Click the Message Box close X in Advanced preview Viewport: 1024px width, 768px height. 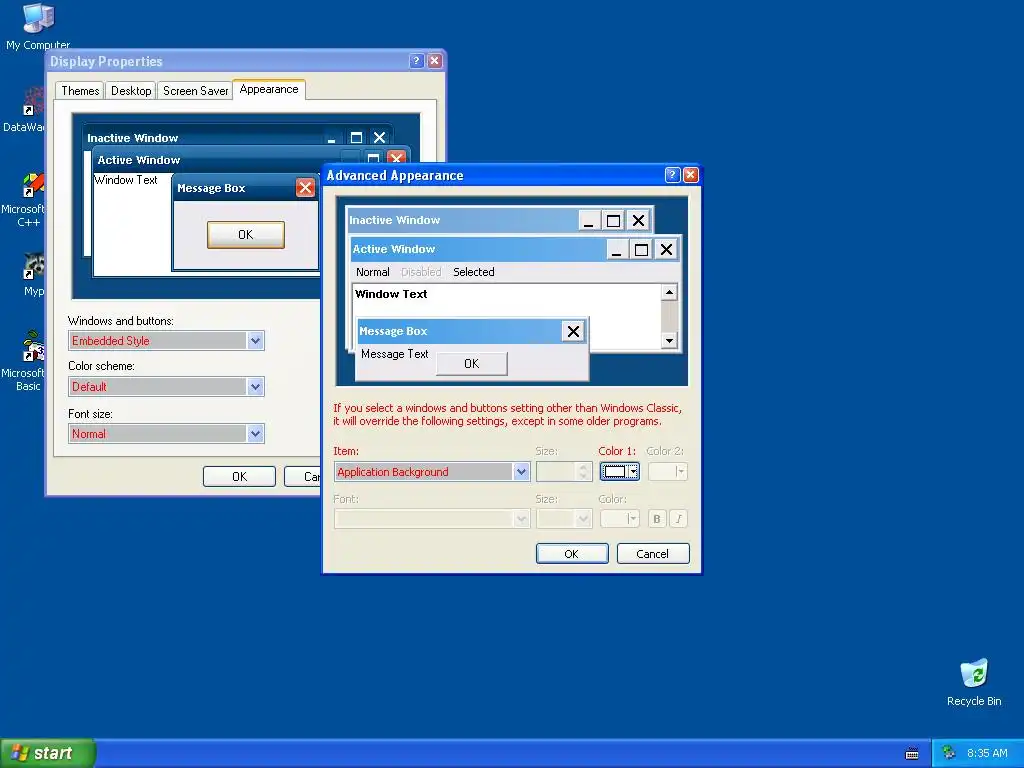[x=573, y=331]
